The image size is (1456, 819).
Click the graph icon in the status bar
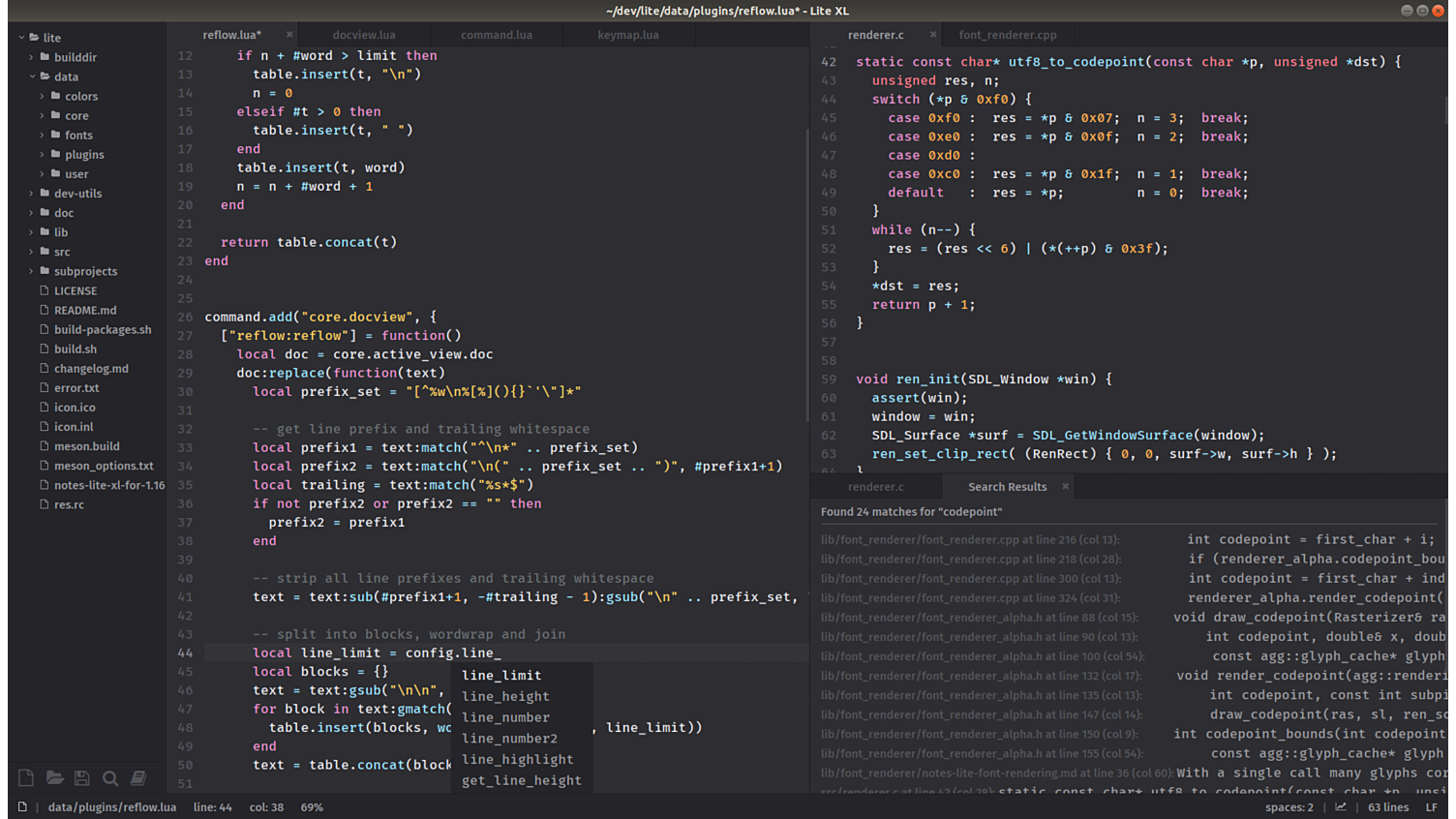tap(1341, 806)
